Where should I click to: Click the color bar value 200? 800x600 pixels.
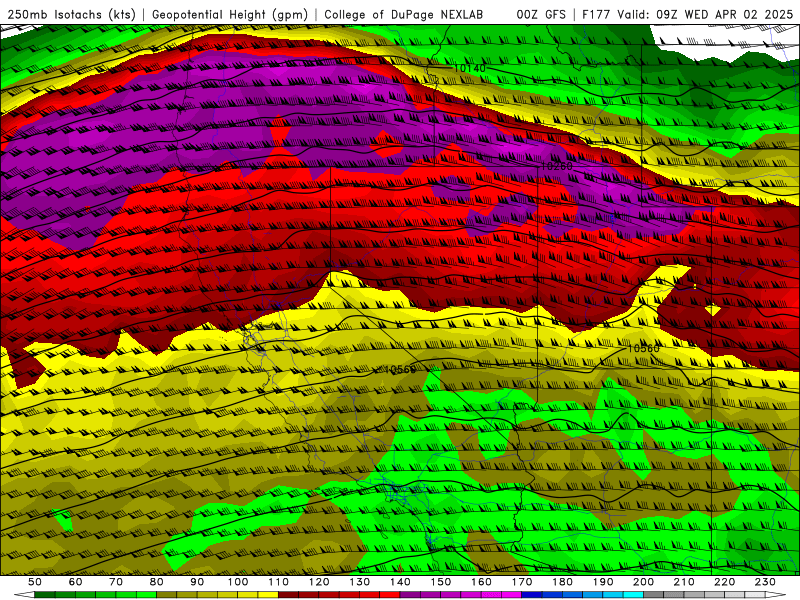644,582
